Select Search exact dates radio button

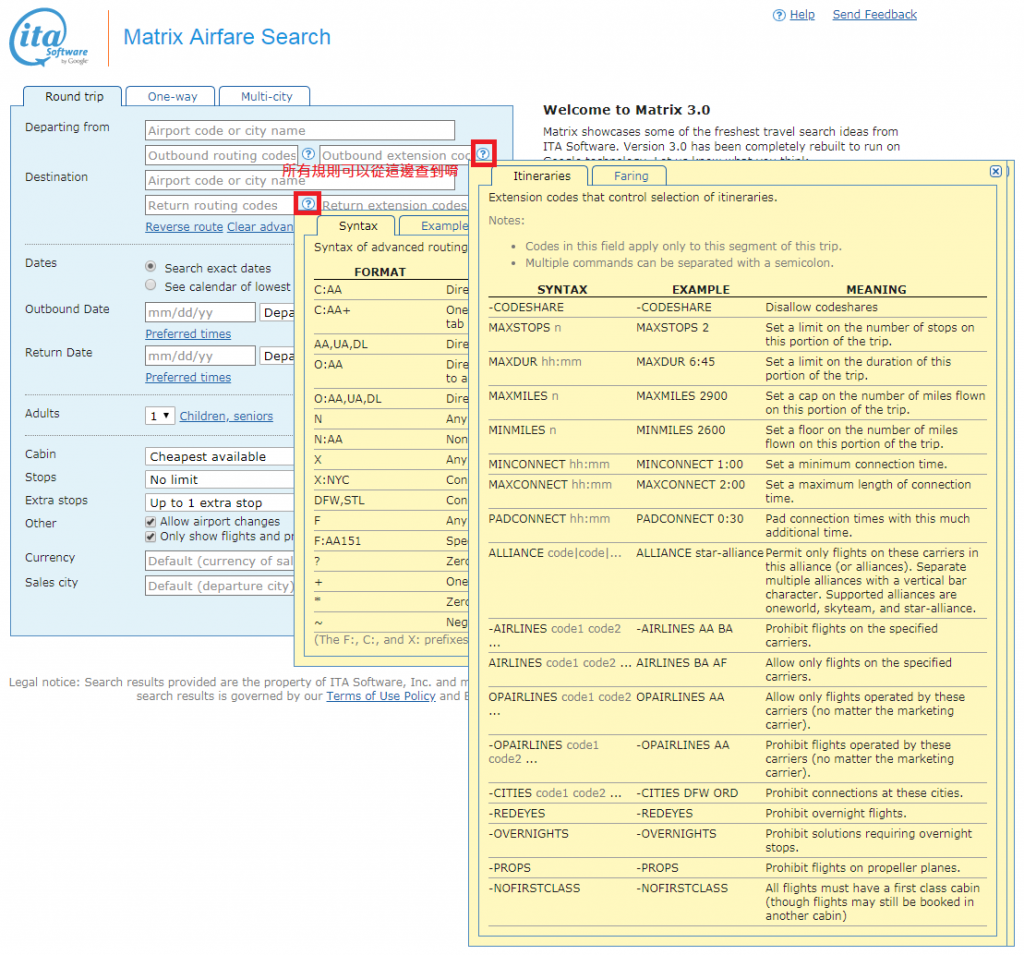(151, 267)
